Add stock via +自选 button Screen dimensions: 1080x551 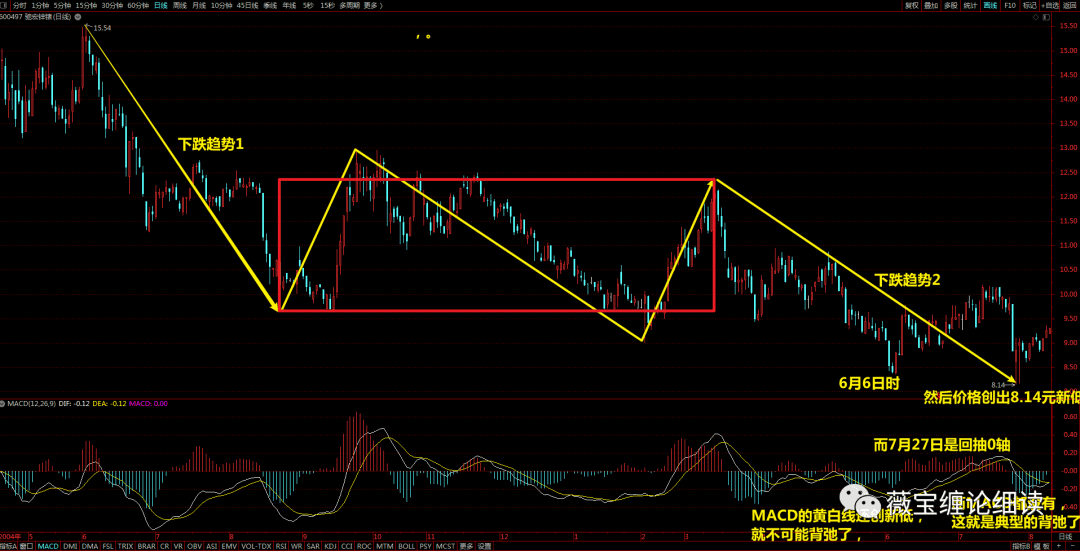click(x=1050, y=6)
